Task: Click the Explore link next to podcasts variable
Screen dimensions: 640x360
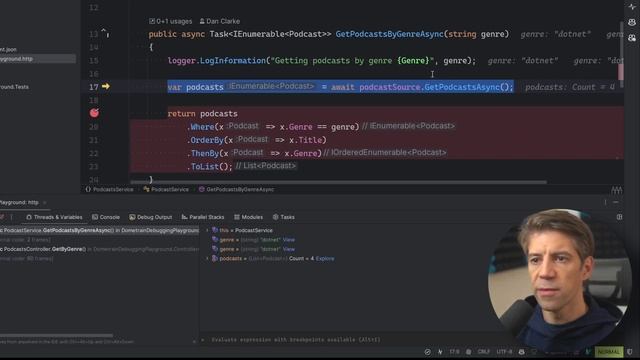Action: pyautogui.click(x=325, y=258)
